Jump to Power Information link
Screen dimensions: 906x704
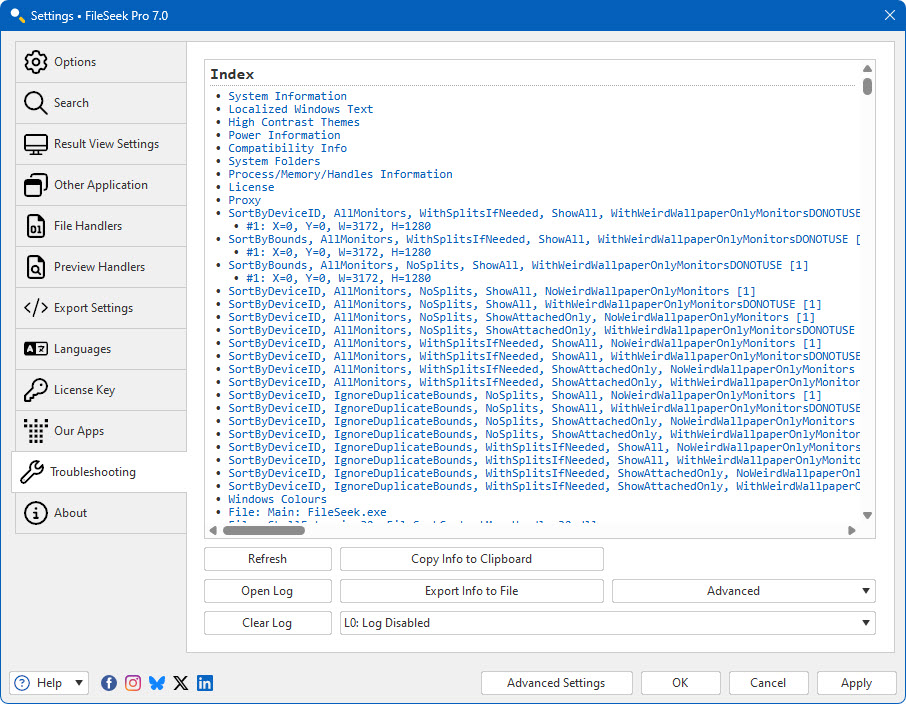284,135
